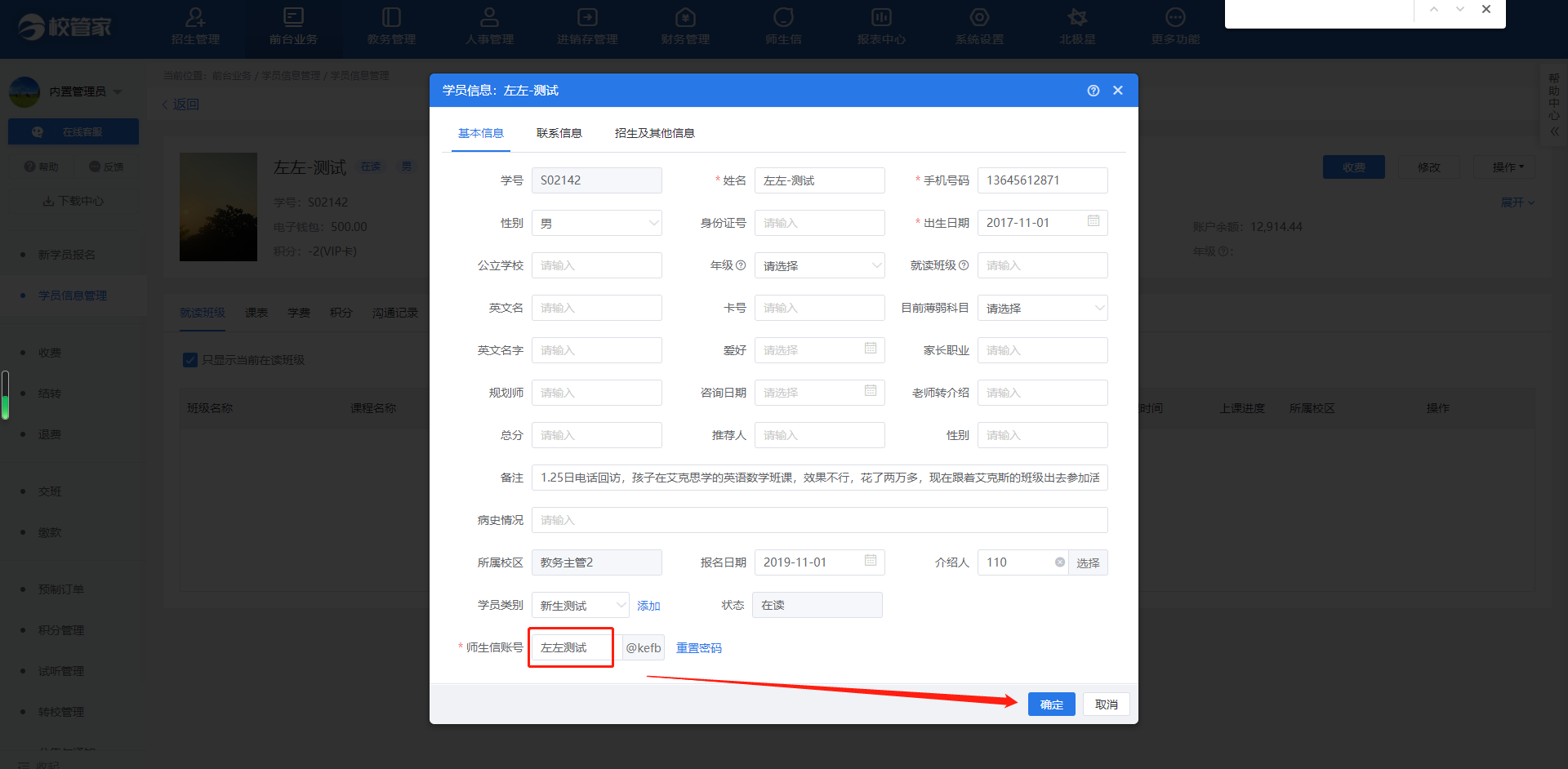Click the 取消 button
Image resolution: width=1568 pixels, height=769 pixels.
tap(1107, 705)
